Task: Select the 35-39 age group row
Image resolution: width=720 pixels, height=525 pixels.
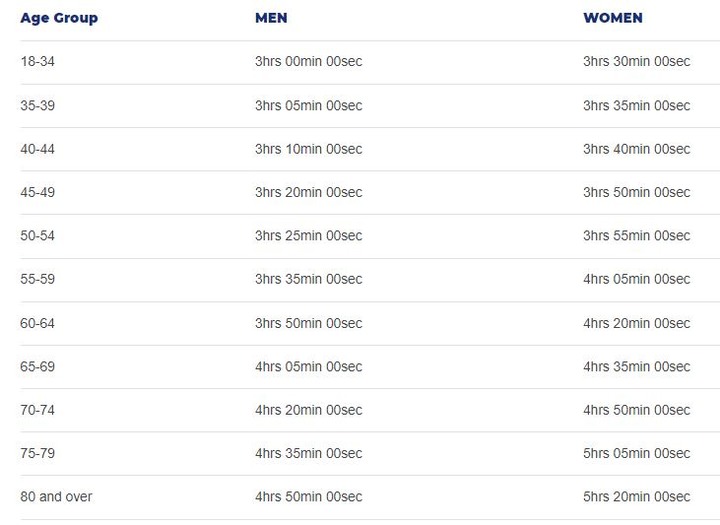Action: click(x=370, y=106)
